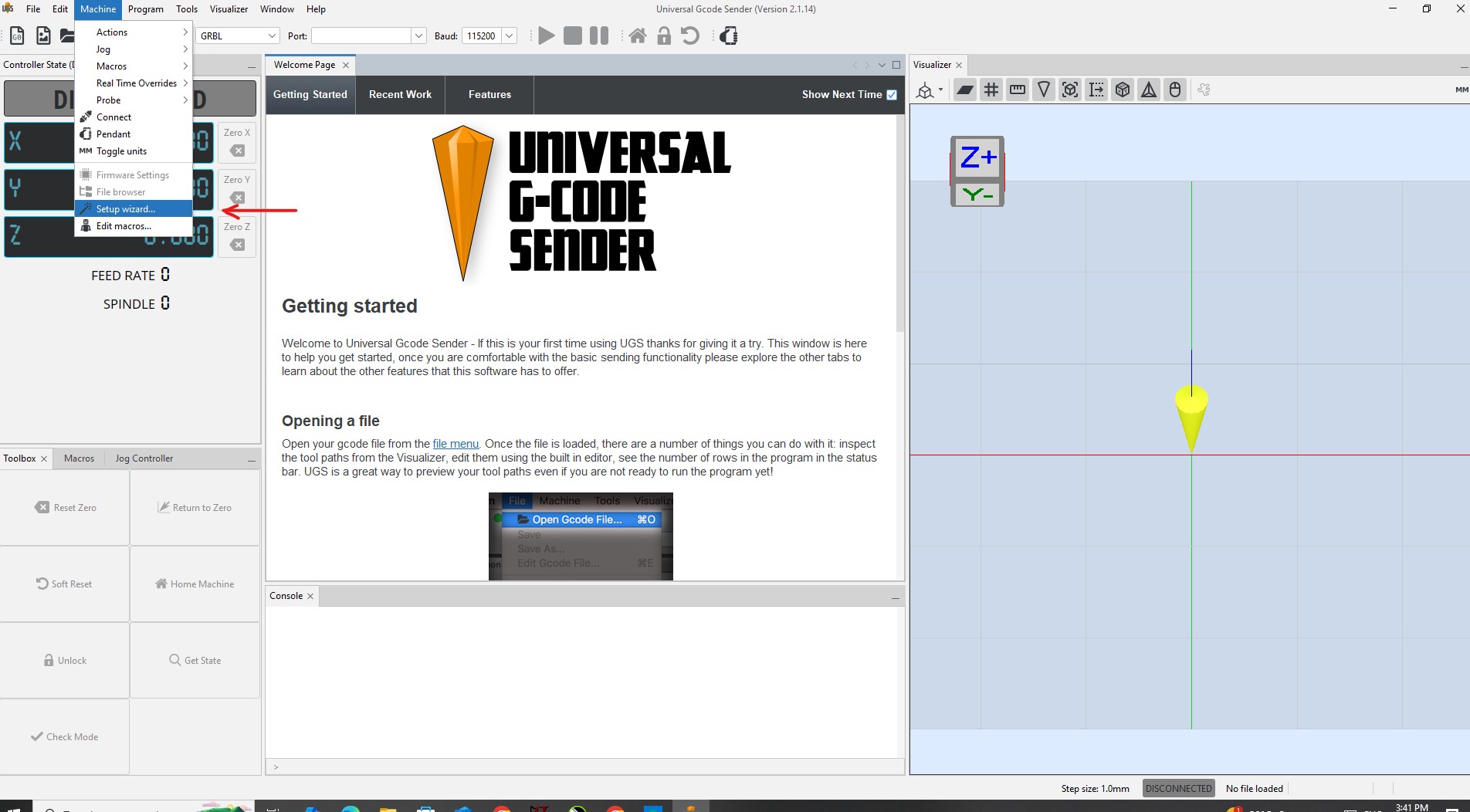Switch to Features tab
1470x812 pixels.
click(489, 95)
